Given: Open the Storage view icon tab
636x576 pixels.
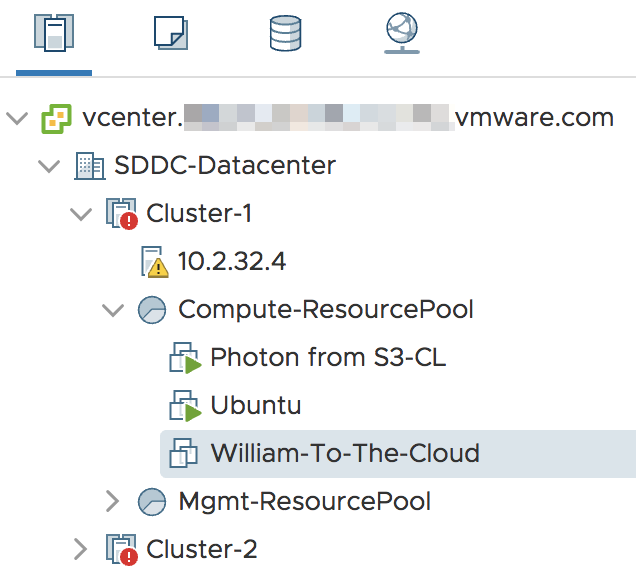Looking at the screenshot, I should click(x=286, y=34).
